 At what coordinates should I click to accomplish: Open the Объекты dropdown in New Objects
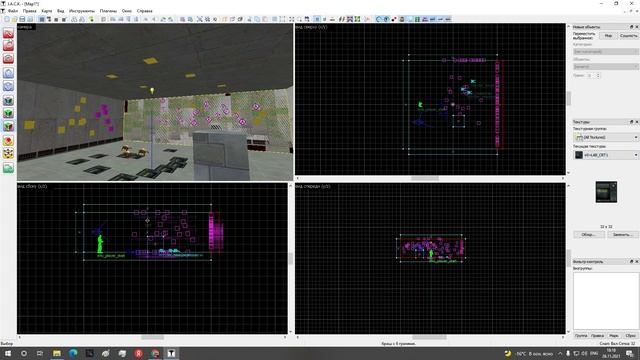pyautogui.click(x=606, y=66)
